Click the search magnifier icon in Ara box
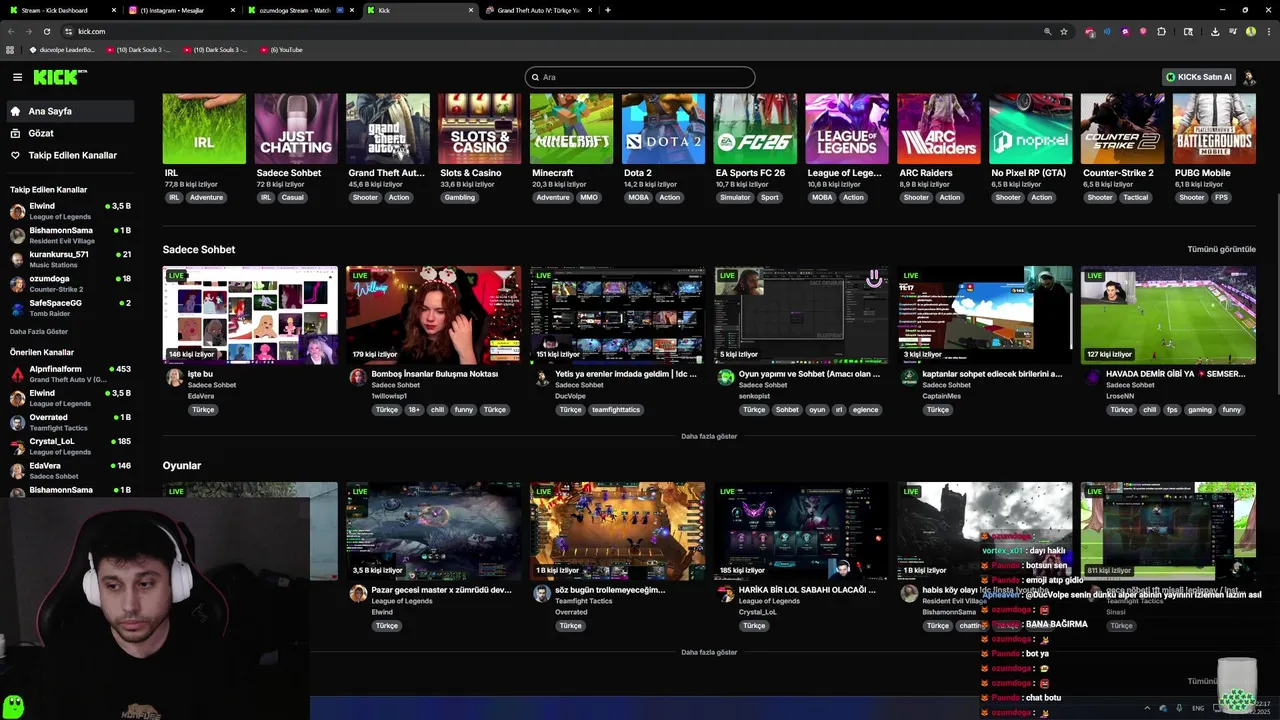The image size is (1280, 720). pos(536,77)
